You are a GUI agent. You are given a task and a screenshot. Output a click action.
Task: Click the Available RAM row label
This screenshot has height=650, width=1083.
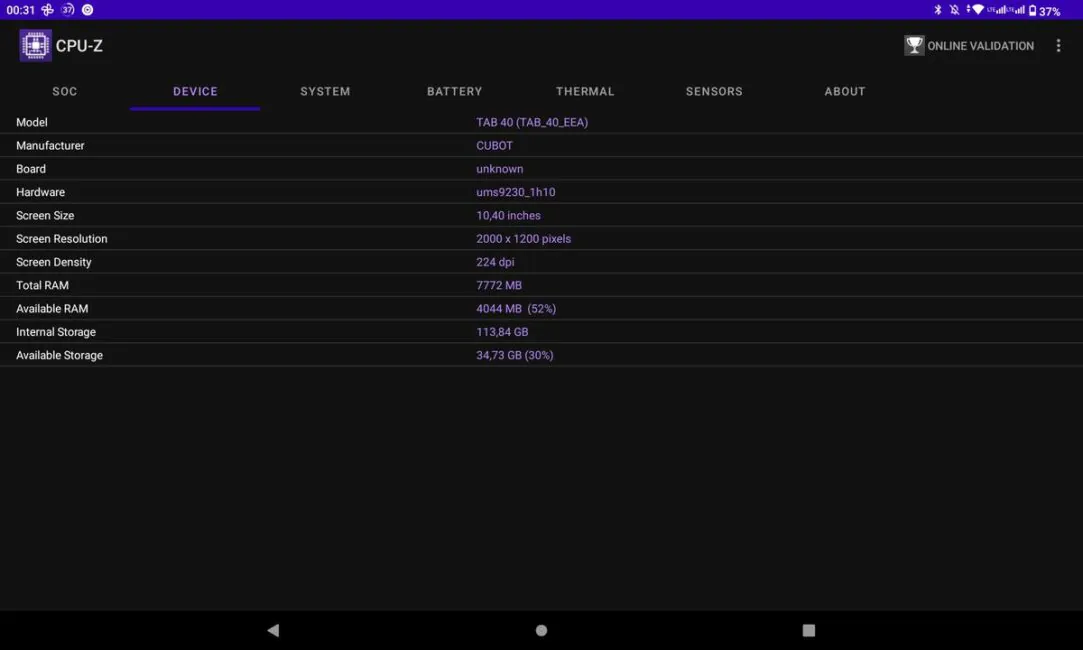click(52, 309)
